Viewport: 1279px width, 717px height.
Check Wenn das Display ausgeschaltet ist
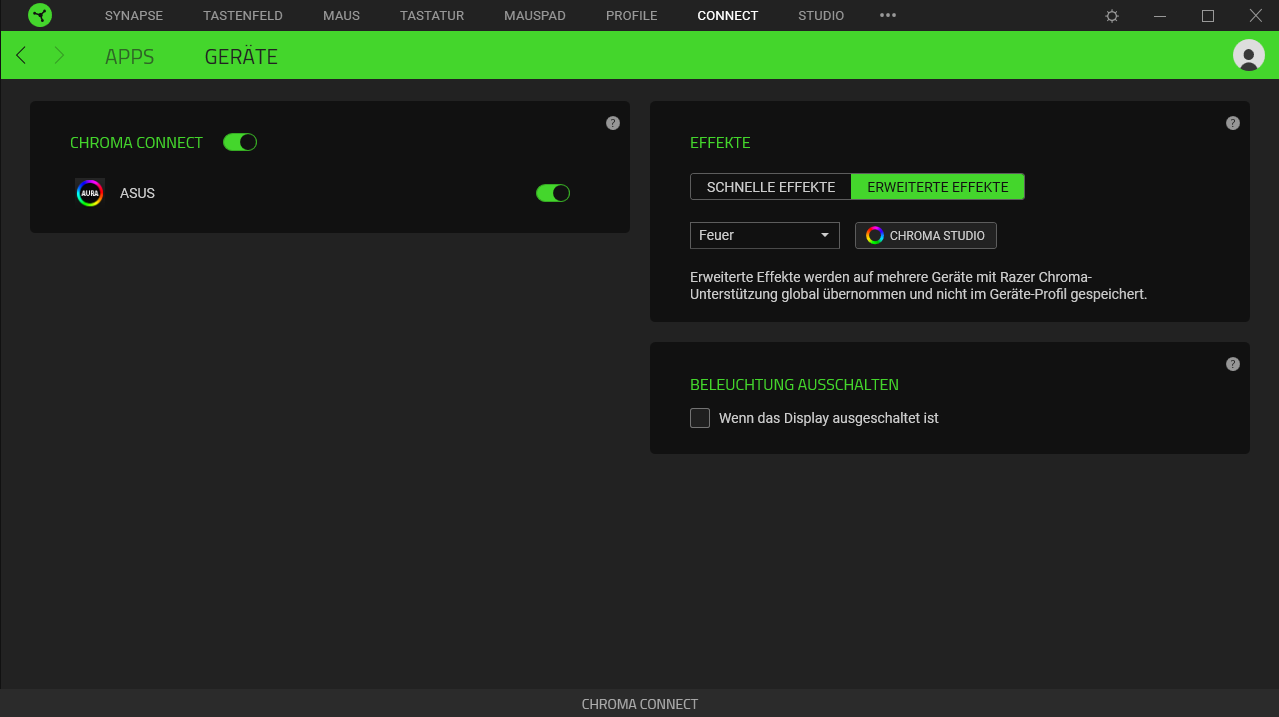700,418
